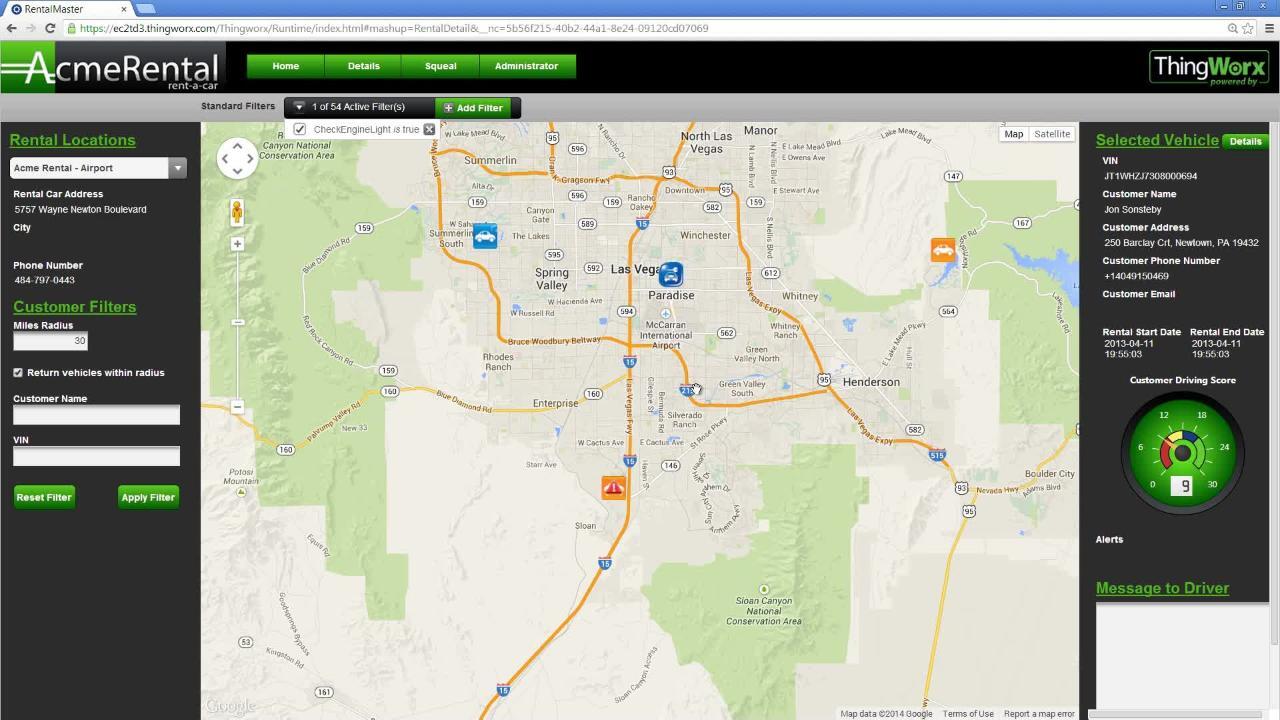Click the blue car marker near Summerlin South
This screenshot has height=720, width=1280.
[485, 236]
